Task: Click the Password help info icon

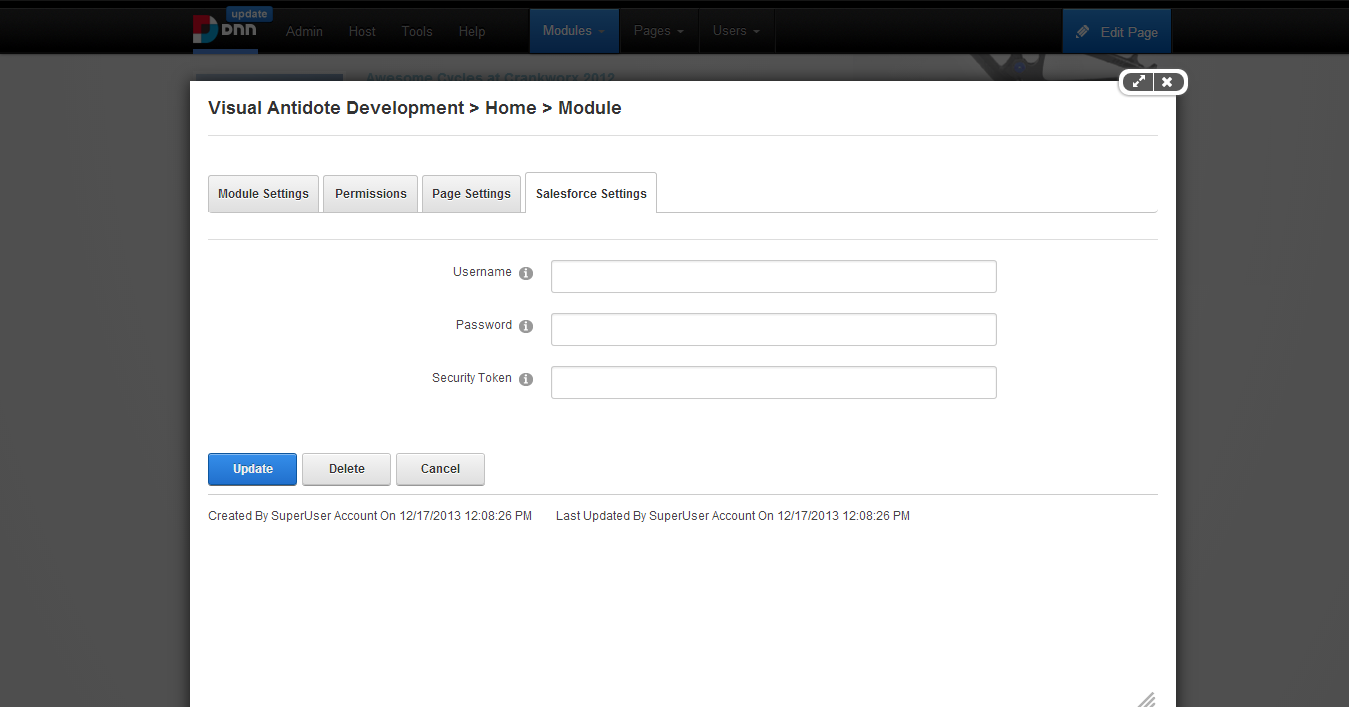Action: [x=526, y=326]
